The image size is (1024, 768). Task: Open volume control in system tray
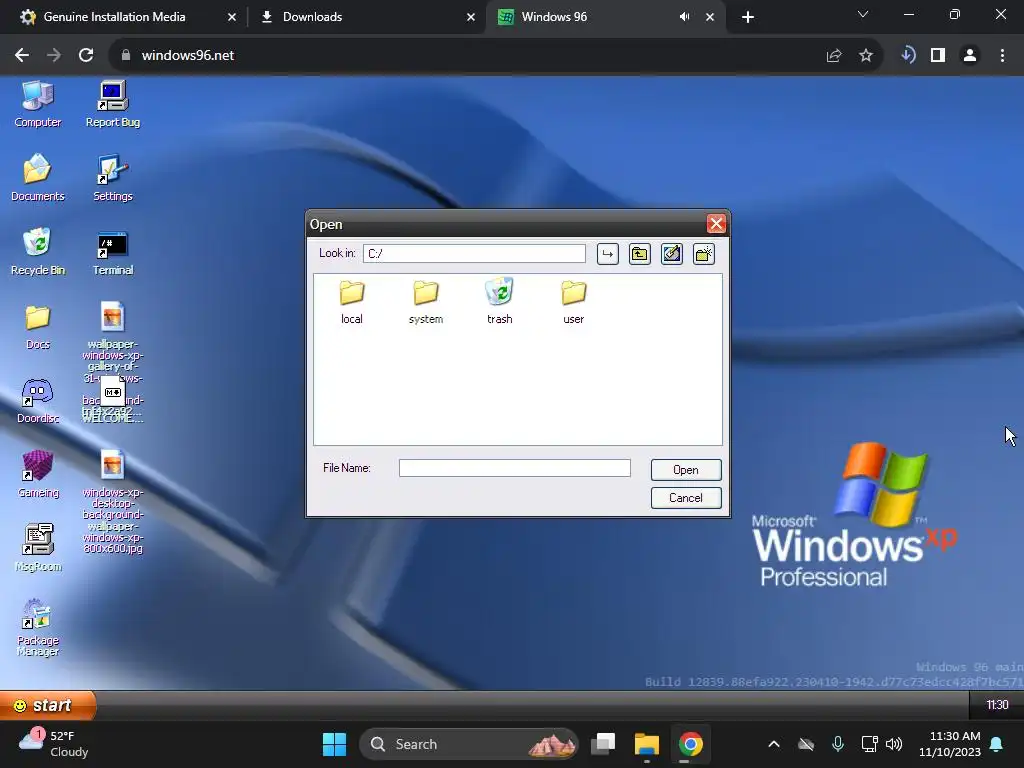pyautogui.click(x=894, y=744)
